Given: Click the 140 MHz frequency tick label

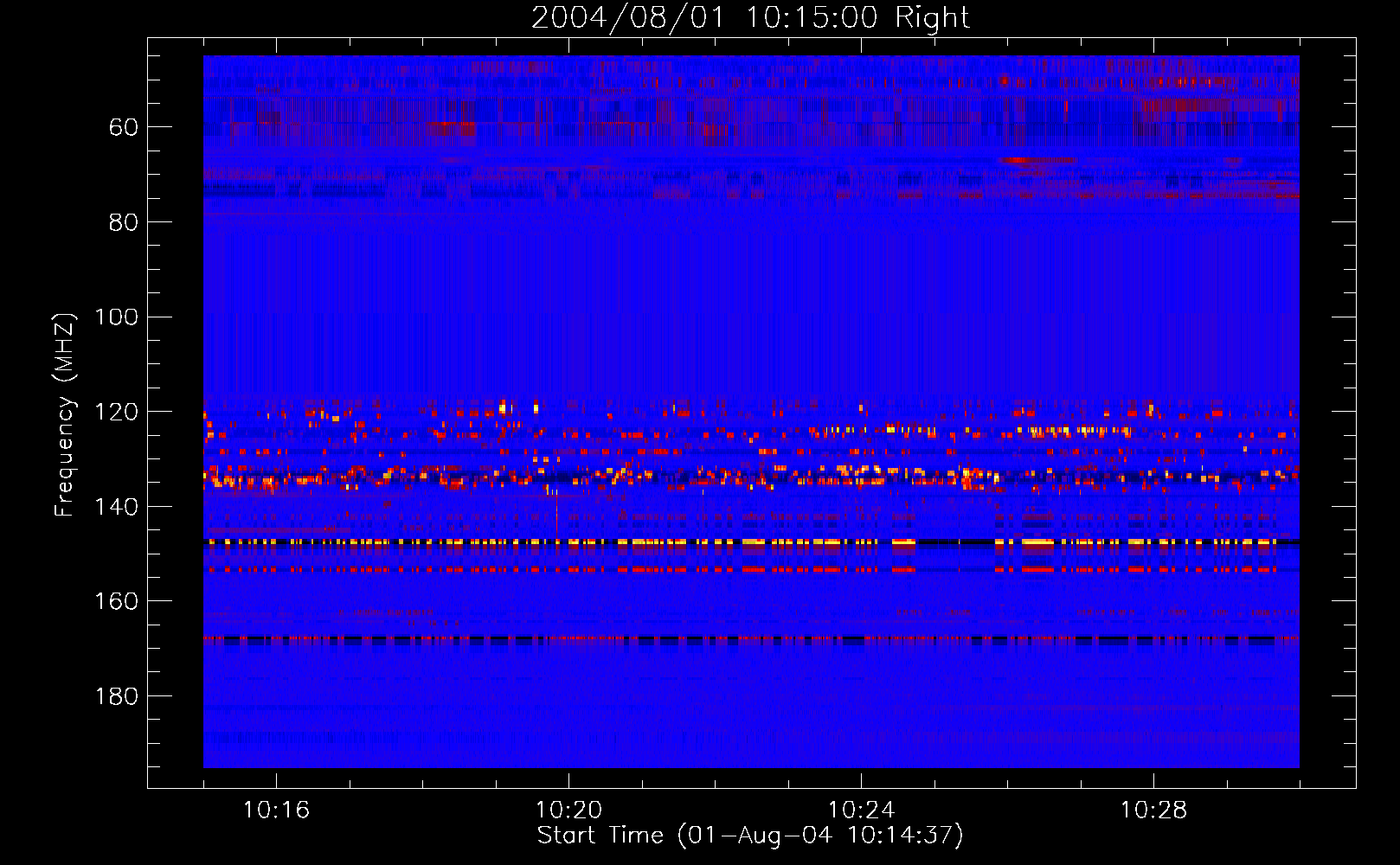Looking at the screenshot, I should [117, 507].
